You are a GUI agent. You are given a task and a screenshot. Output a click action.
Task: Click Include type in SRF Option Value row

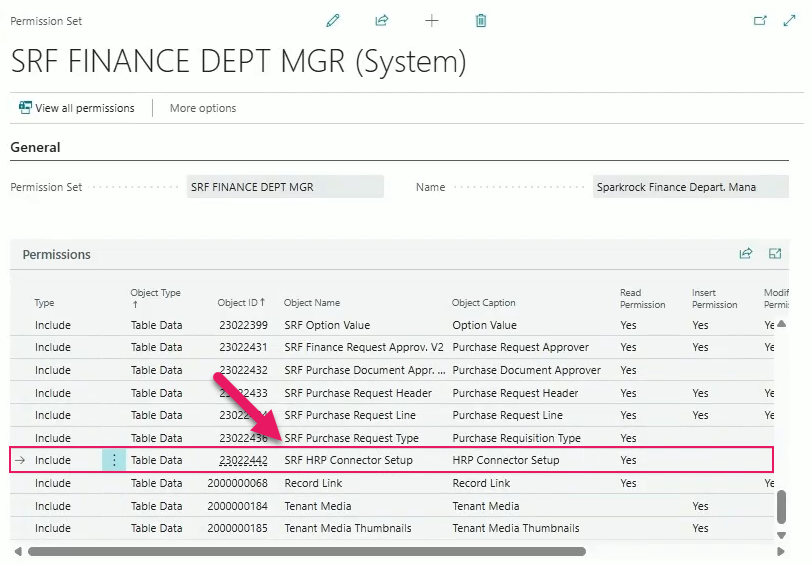(53, 325)
